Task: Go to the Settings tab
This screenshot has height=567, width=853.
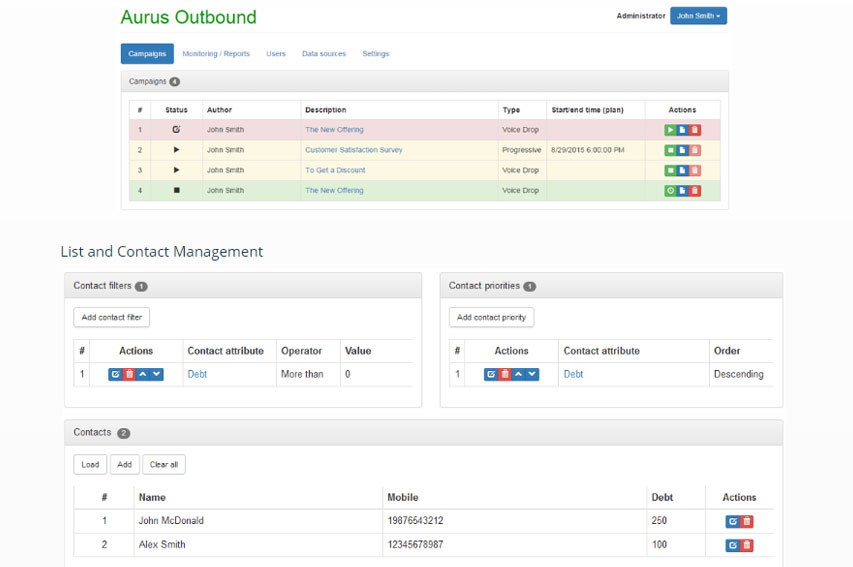Action: pos(376,54)
